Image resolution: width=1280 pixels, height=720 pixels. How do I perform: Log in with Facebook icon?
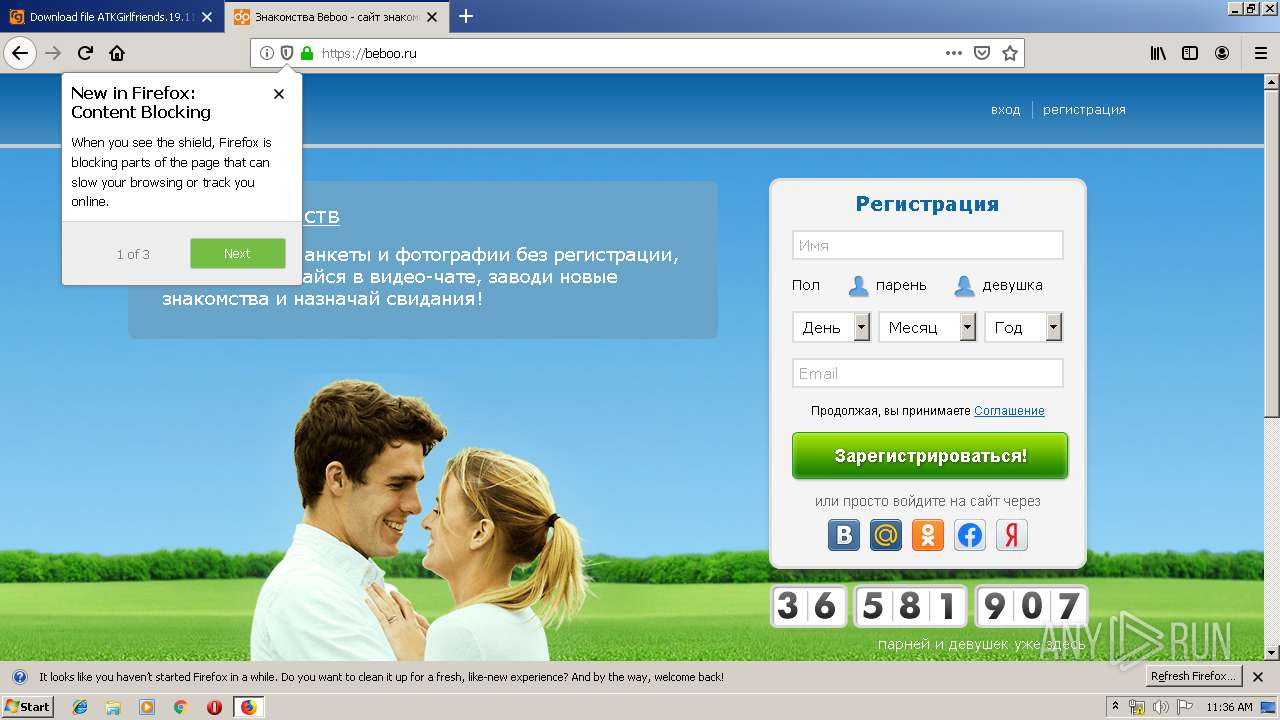[x=970, y=535]
